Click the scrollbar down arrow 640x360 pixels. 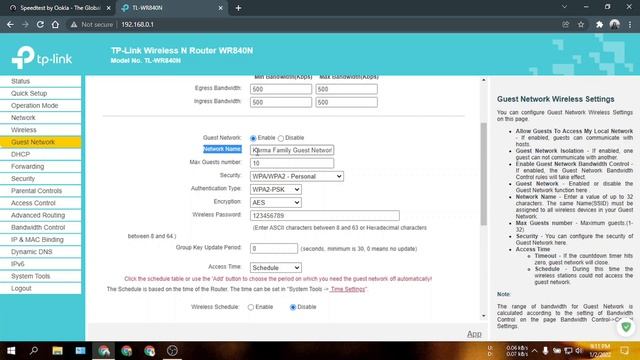tap(484, 316)
